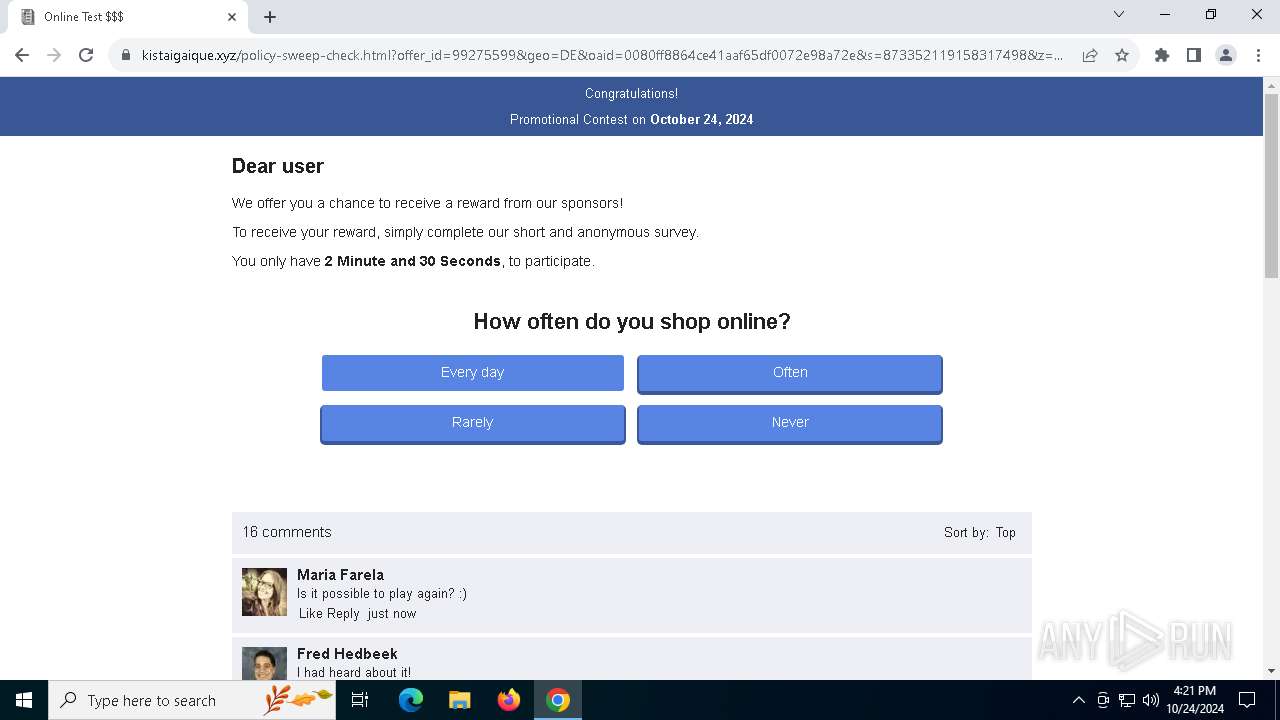
Task: Close the Online Test $$$ tab
Action: pyautogui.click(x=232, y=17)
